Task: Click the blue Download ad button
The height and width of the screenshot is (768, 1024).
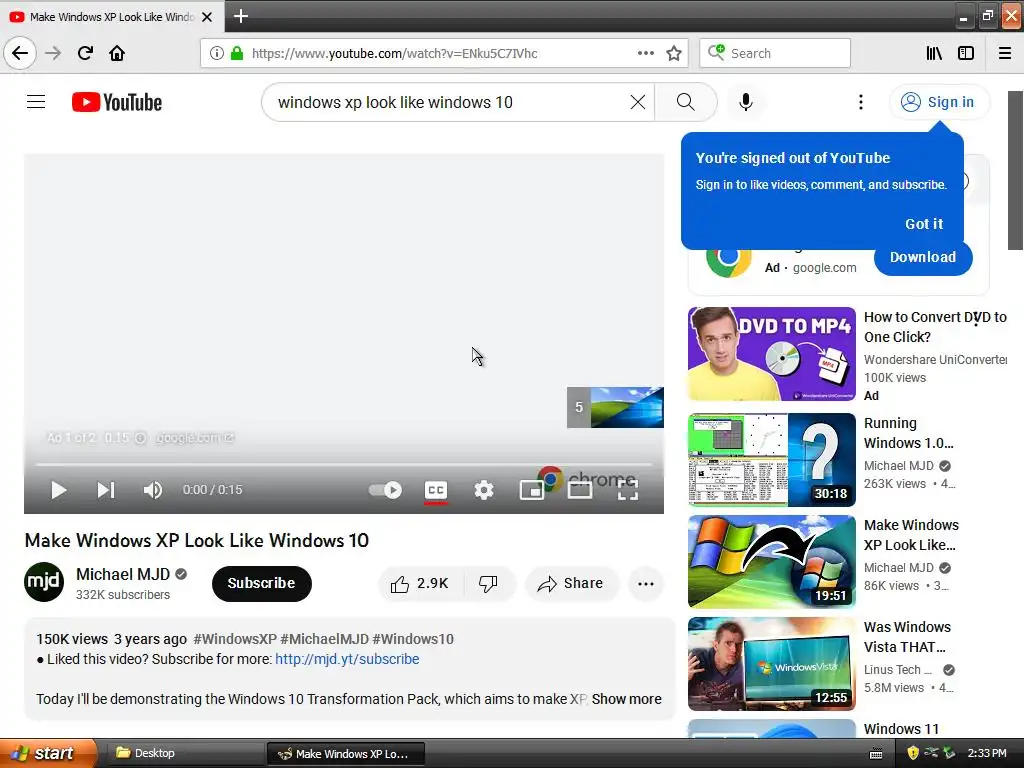Action: 923,257
